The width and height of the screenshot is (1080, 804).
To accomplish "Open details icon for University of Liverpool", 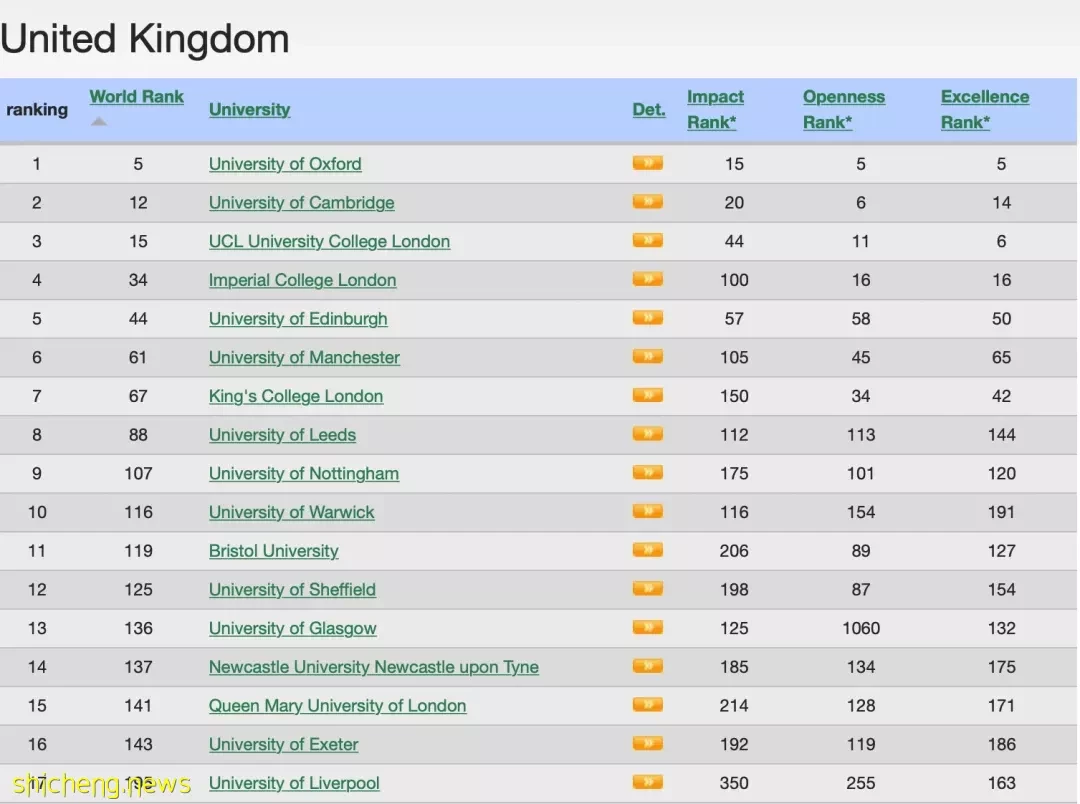I will tap(647, 781).
